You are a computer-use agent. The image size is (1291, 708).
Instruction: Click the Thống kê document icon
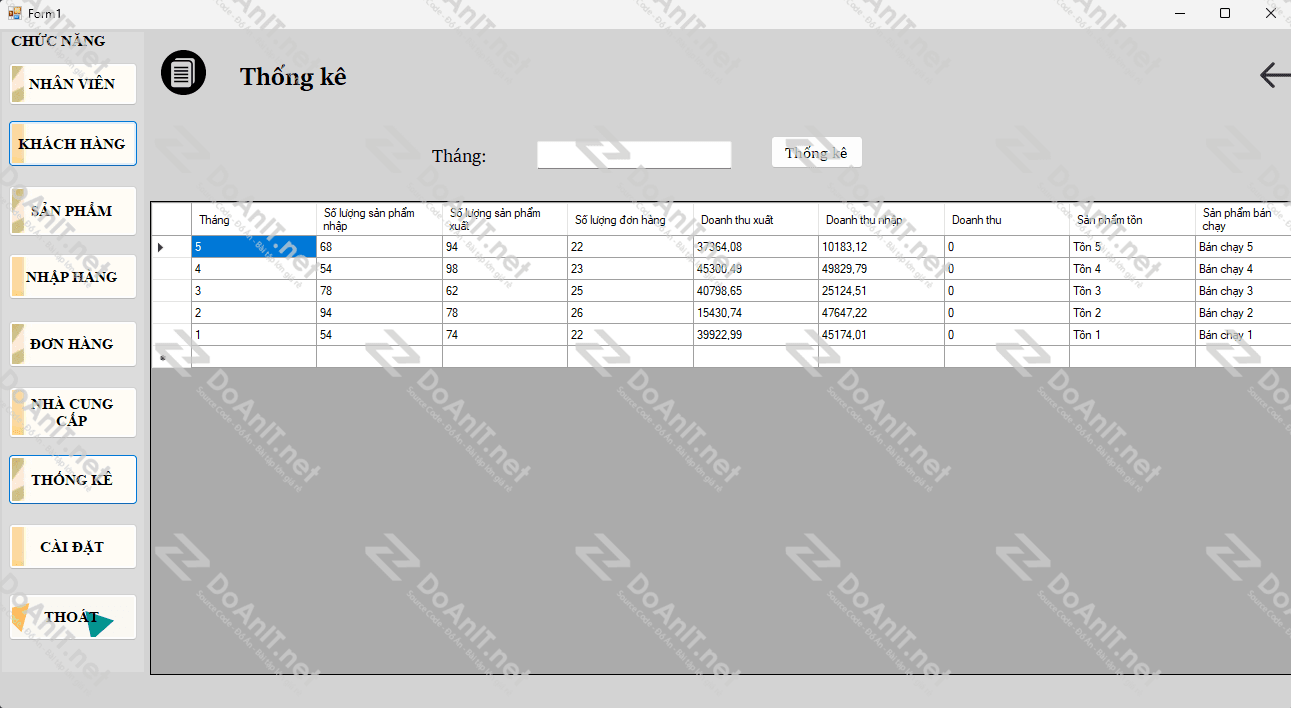183,73
